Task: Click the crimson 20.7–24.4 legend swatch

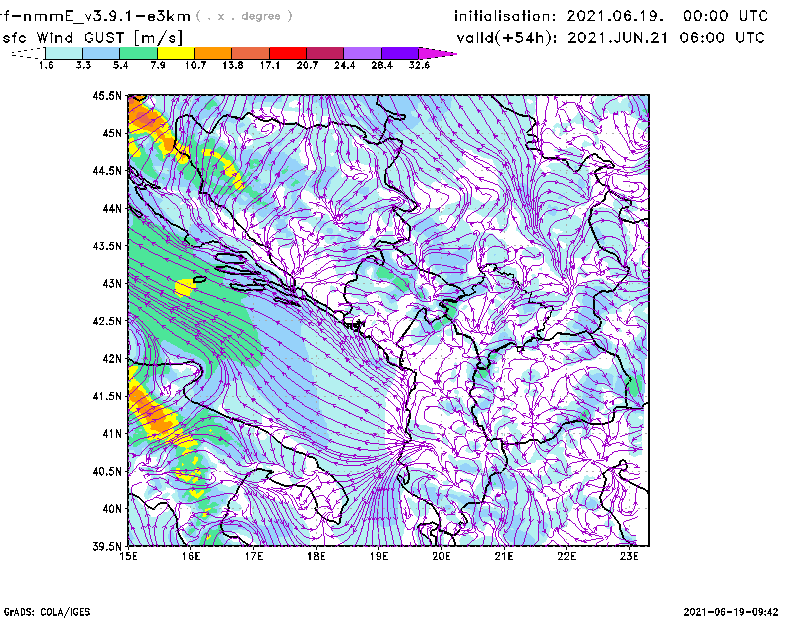Action: tap(325, 53)
